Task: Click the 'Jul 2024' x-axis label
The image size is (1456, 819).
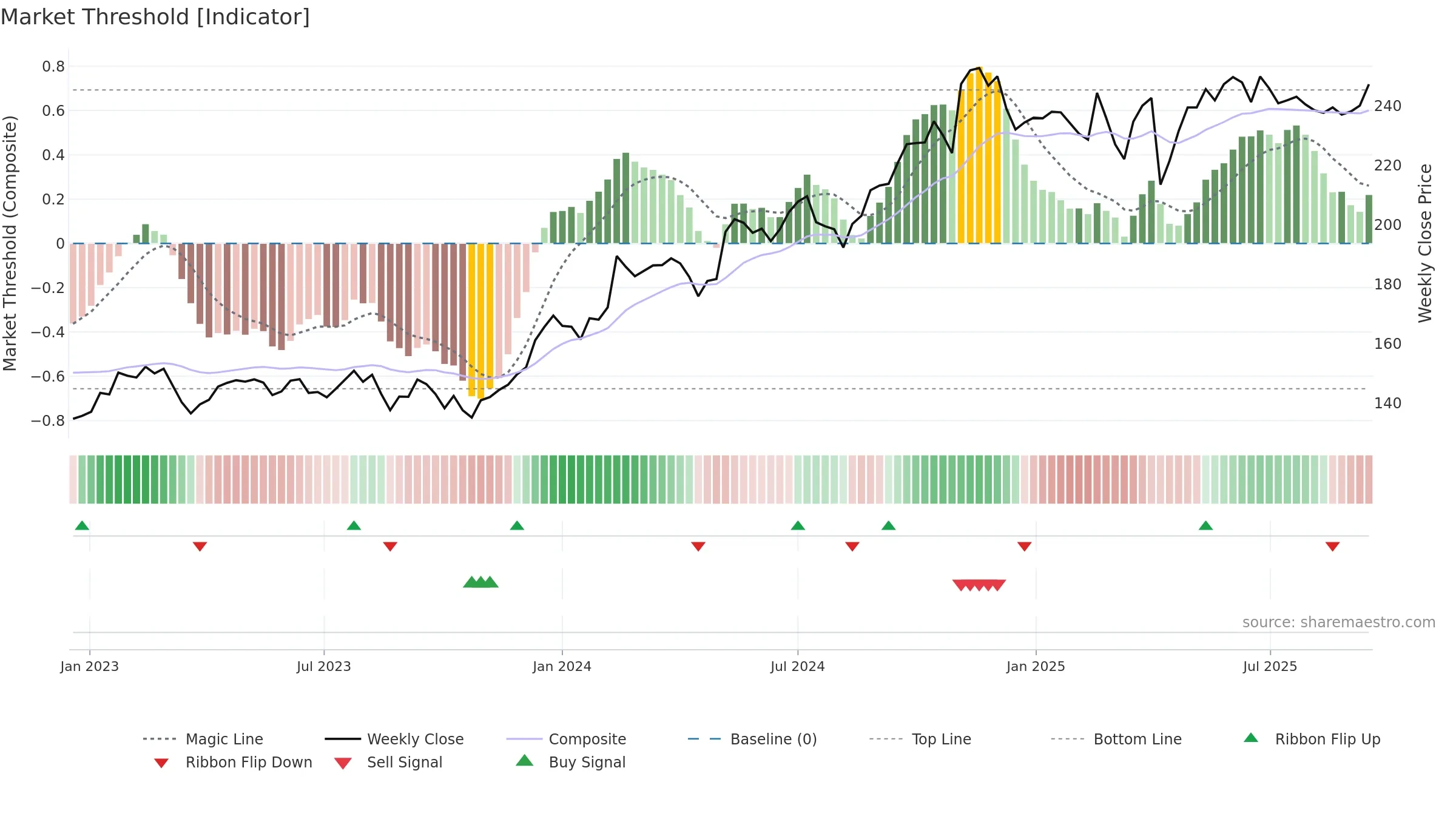Action: click(x=797, y=666)
